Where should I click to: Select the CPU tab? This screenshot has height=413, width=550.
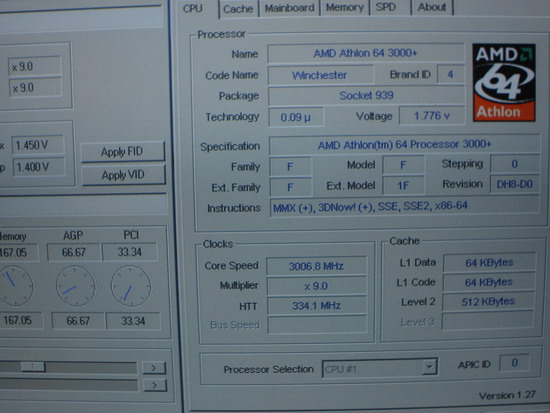[193, 8]
